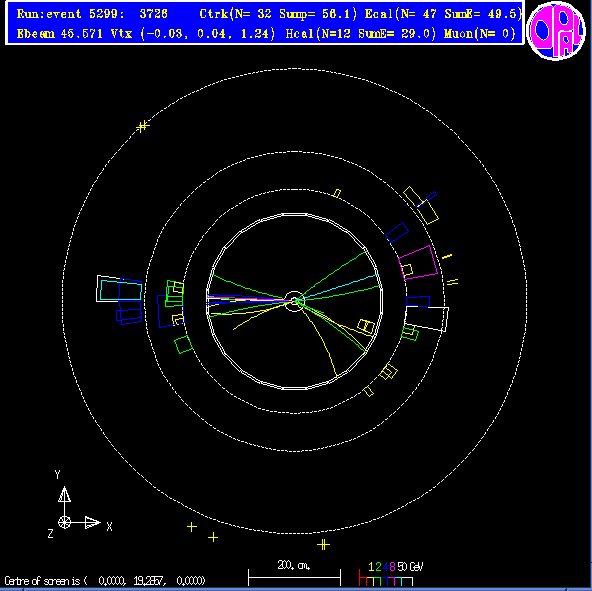Click the X axis arrow of the coordinate indicator

(x=92, y=522)
